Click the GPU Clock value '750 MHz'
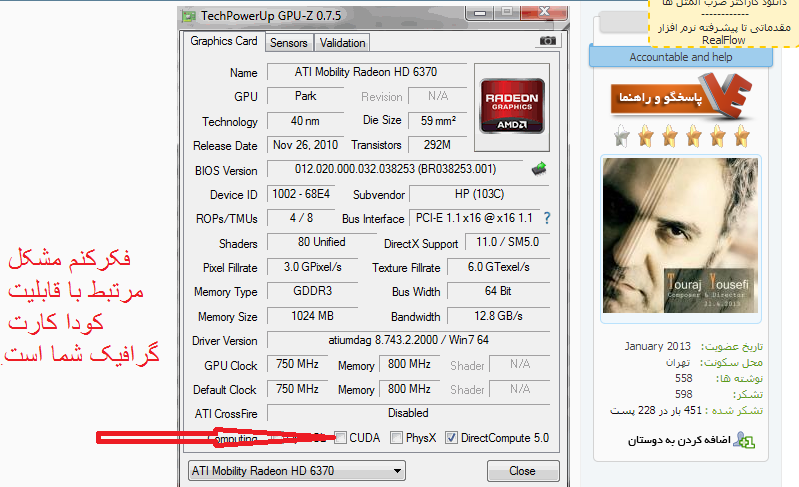Image resolution: width=799 pixels, height=487 pixels. 298,364
